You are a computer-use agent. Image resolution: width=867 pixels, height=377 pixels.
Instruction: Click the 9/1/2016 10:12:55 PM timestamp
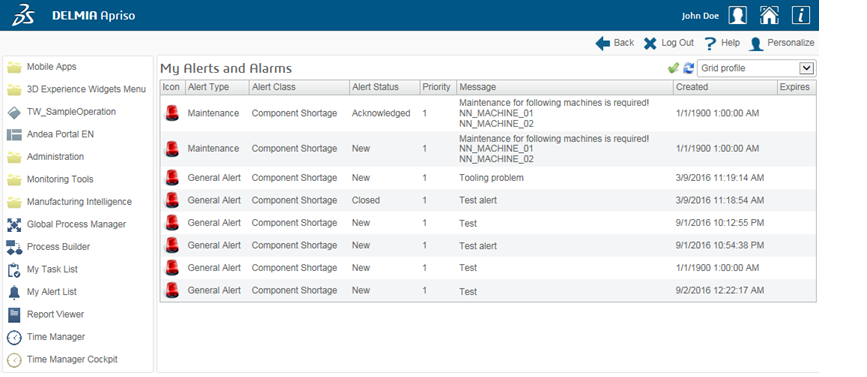(720, 223)
